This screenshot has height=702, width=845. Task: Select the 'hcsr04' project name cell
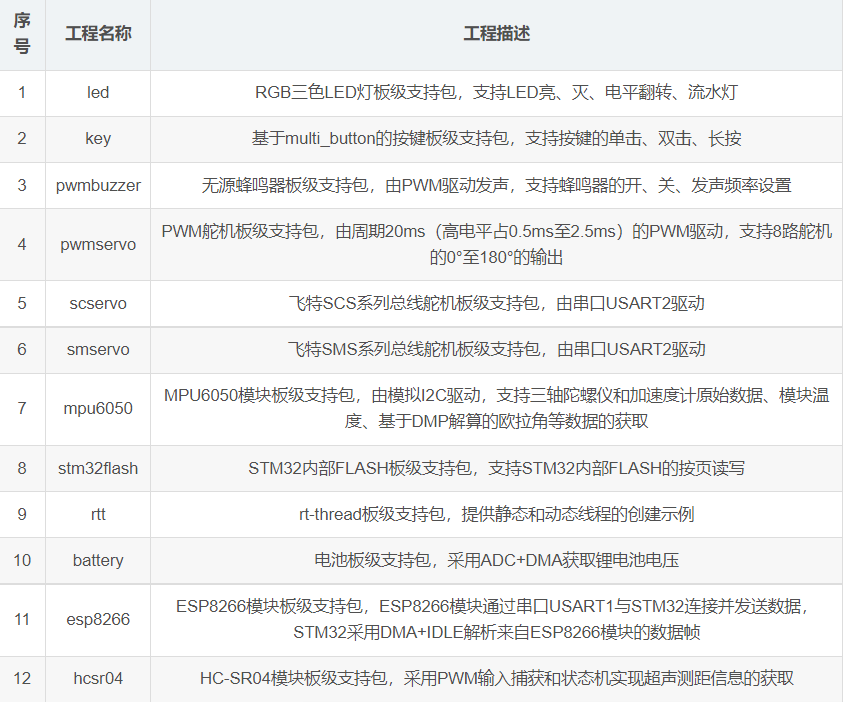coord(98,679)
